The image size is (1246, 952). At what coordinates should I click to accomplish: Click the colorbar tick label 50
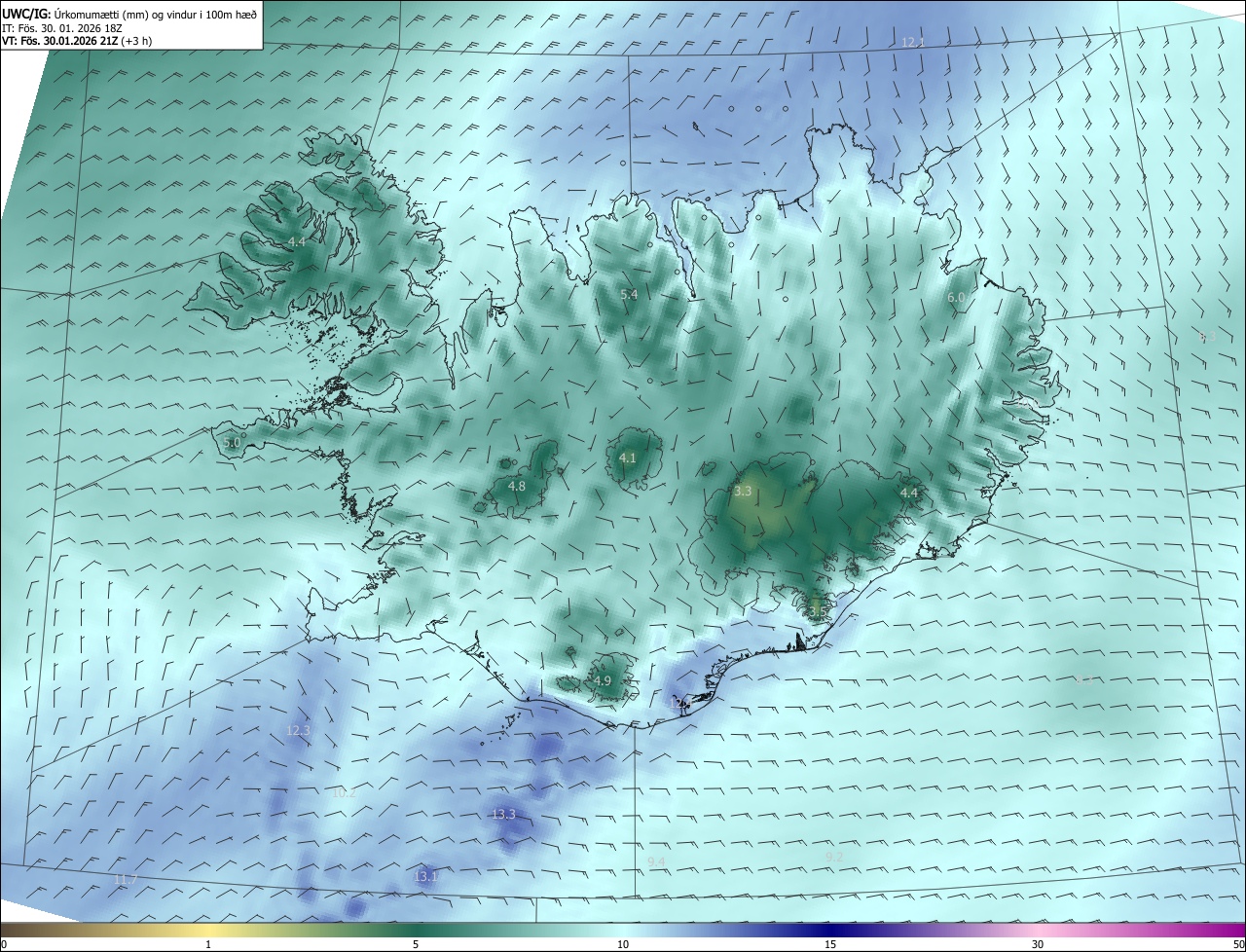click(x=1238, y=944)
